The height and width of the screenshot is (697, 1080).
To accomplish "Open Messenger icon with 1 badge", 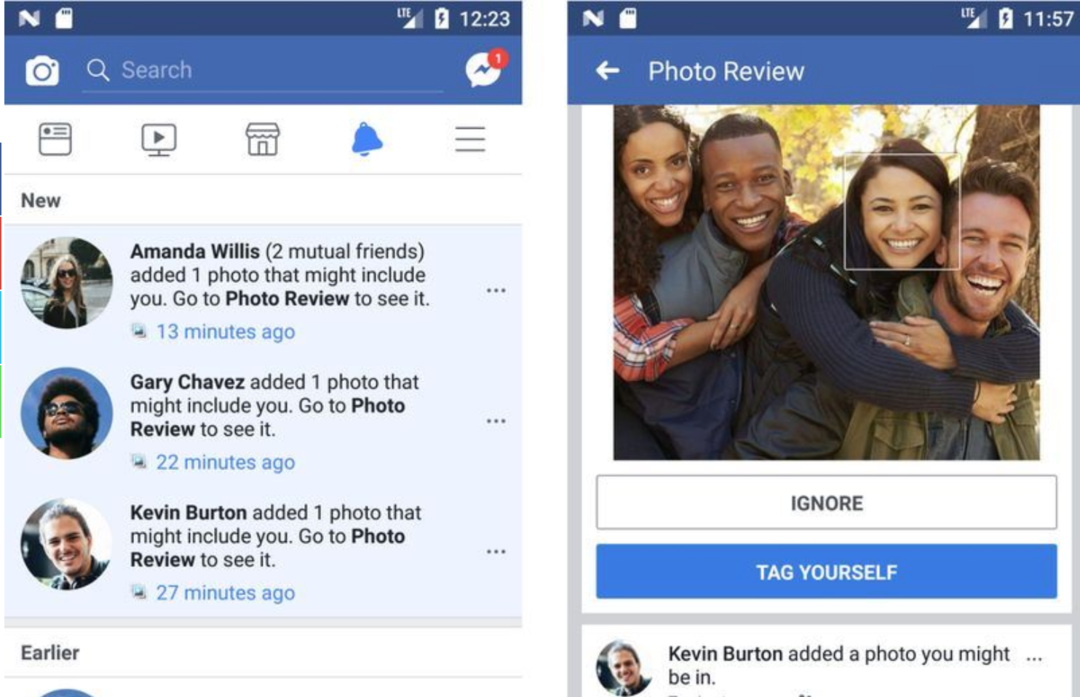I will coord(485,68).
